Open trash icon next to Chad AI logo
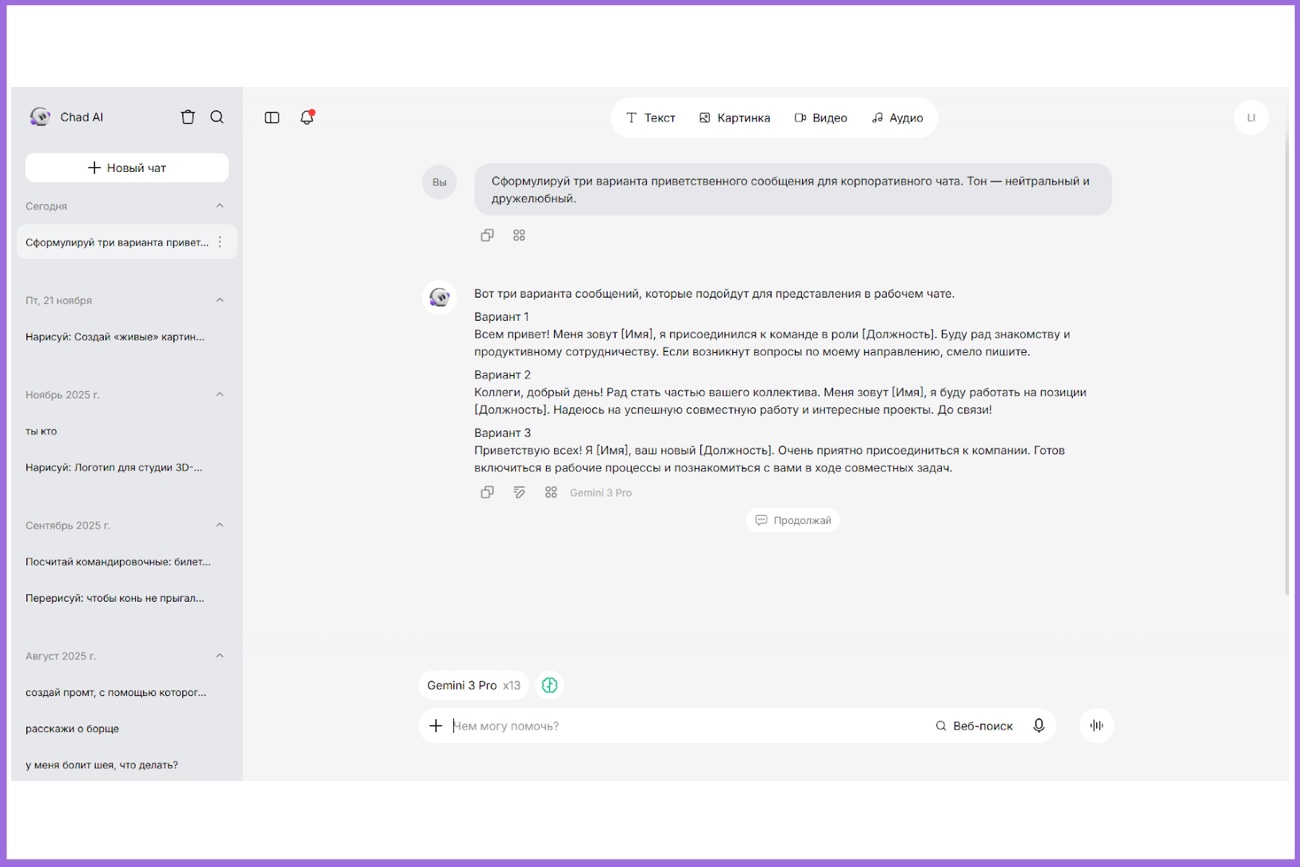The height and width of the screenshot is (867, 1300). (187, 117)
